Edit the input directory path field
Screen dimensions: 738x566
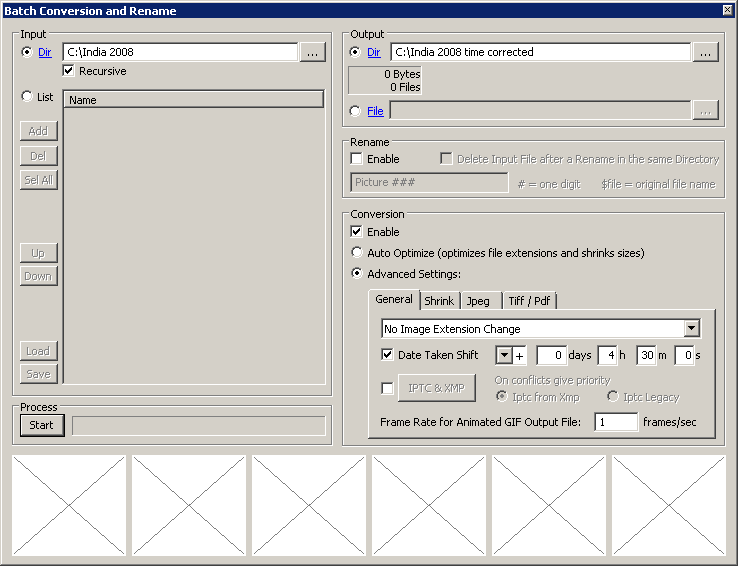tap(180, 52)
